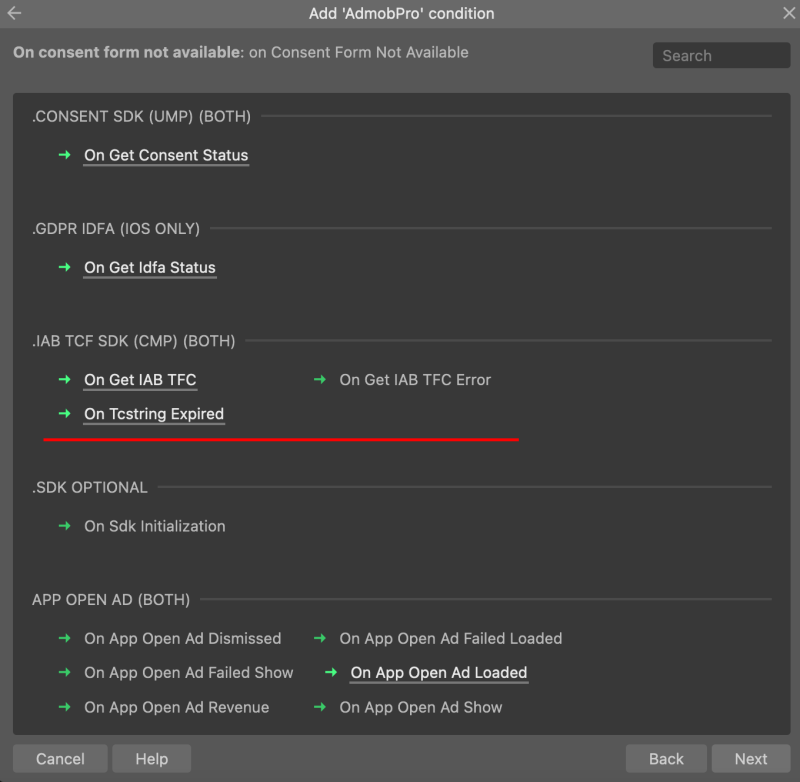Click the green arrow beside On Tcstring Expired

(x=64, y=414)
